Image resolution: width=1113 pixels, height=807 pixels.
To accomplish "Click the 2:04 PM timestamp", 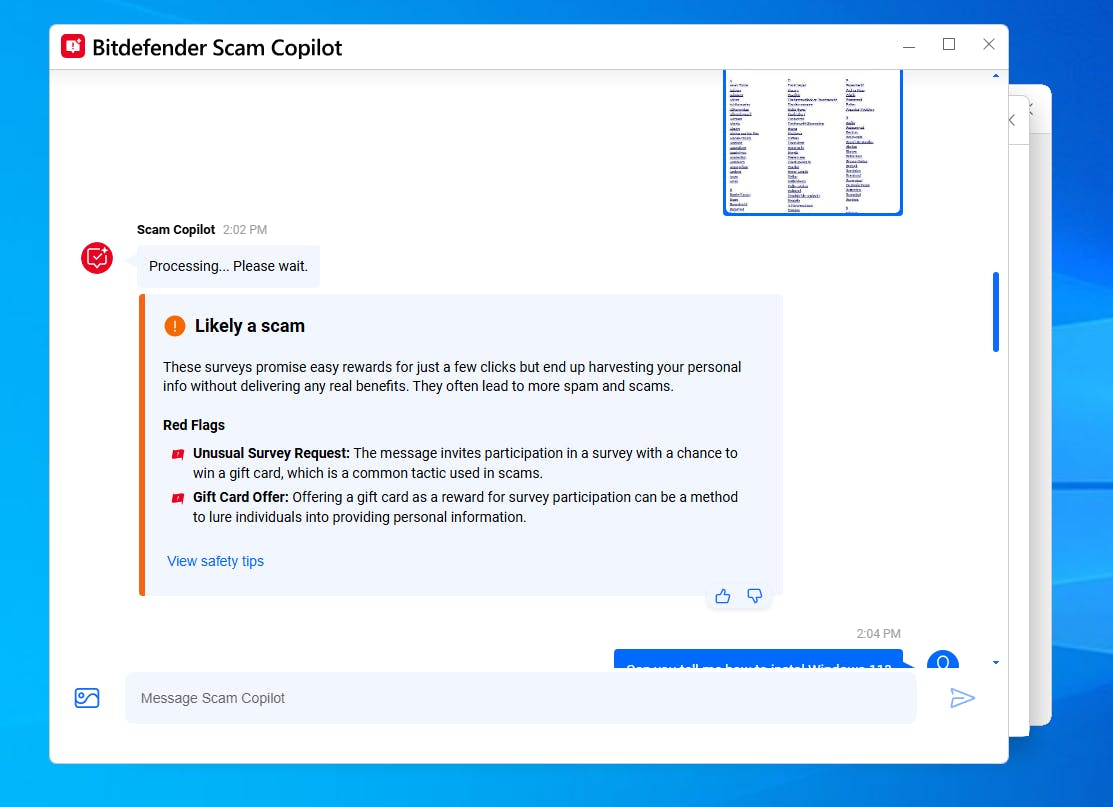I will coord(878,633).
